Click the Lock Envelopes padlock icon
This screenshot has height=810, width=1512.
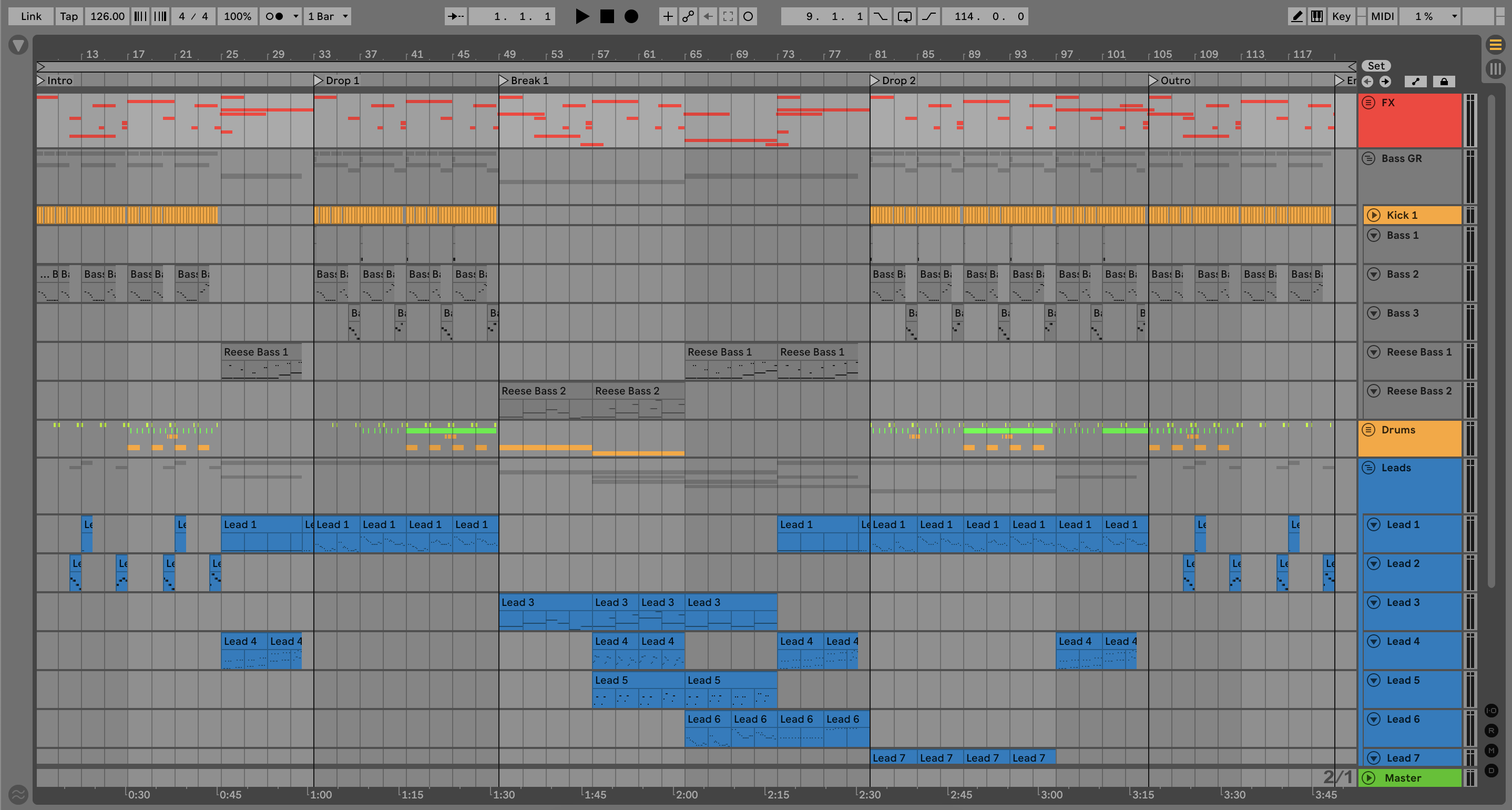coord(1444,82)
